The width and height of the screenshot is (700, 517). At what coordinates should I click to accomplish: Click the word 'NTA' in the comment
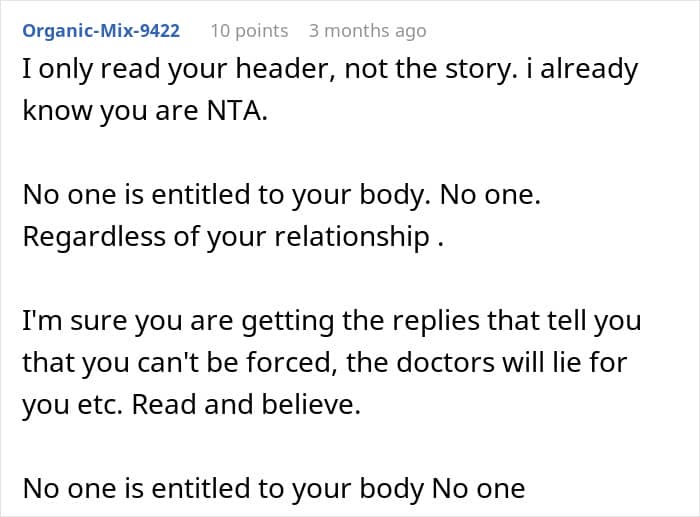coord(234,110)
